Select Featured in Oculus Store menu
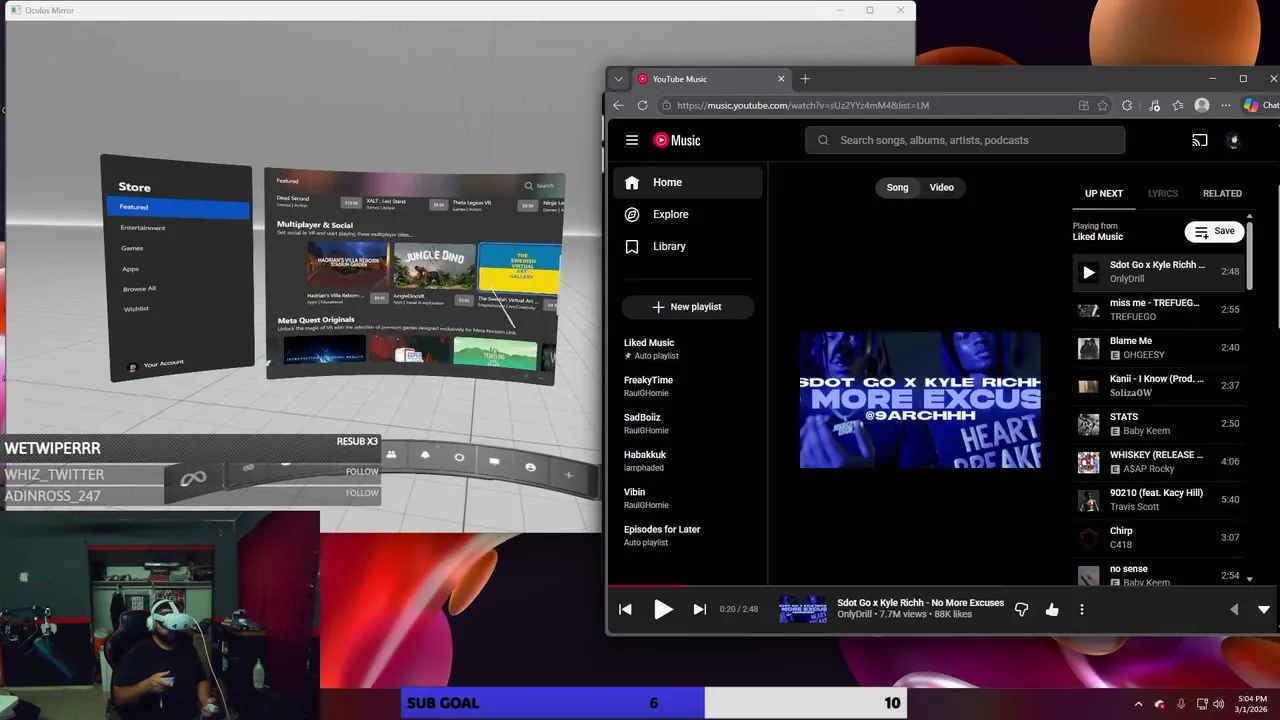 [178, 207]
